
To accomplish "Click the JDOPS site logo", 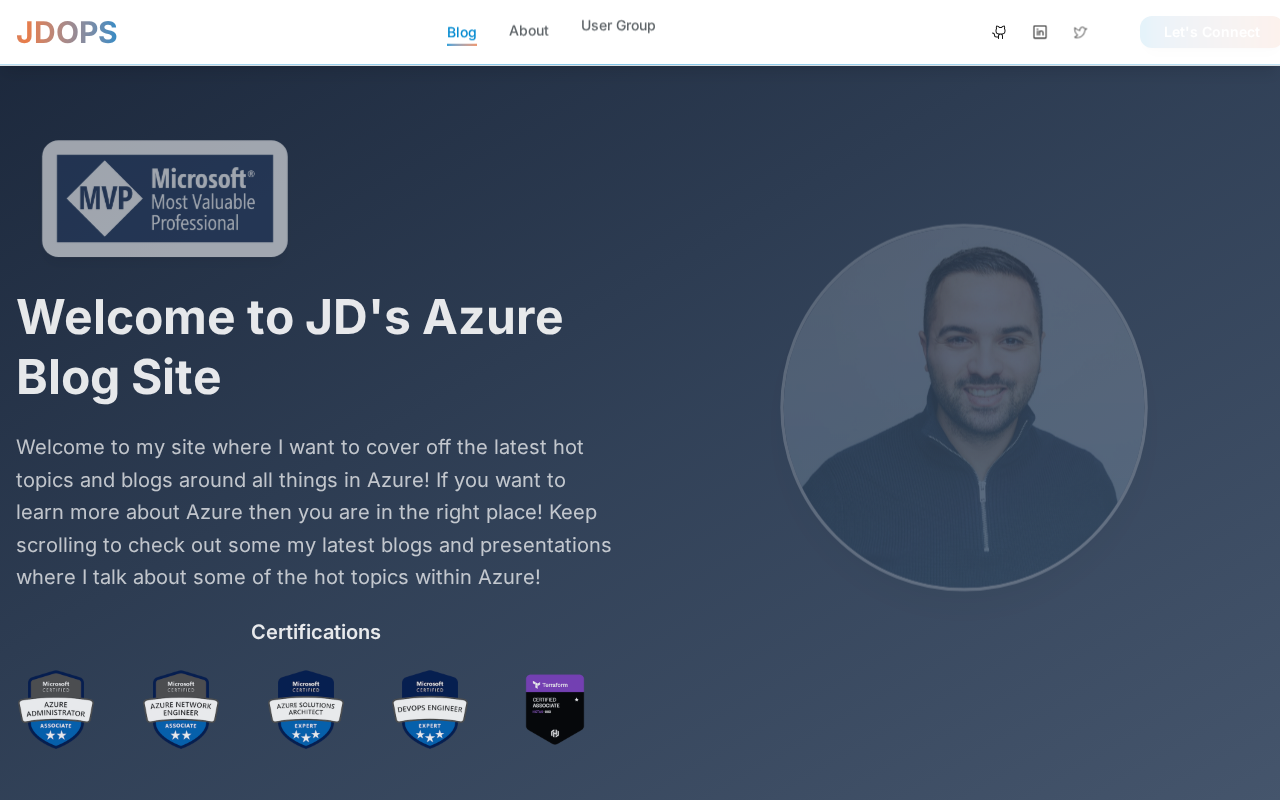I will (67, 32).
